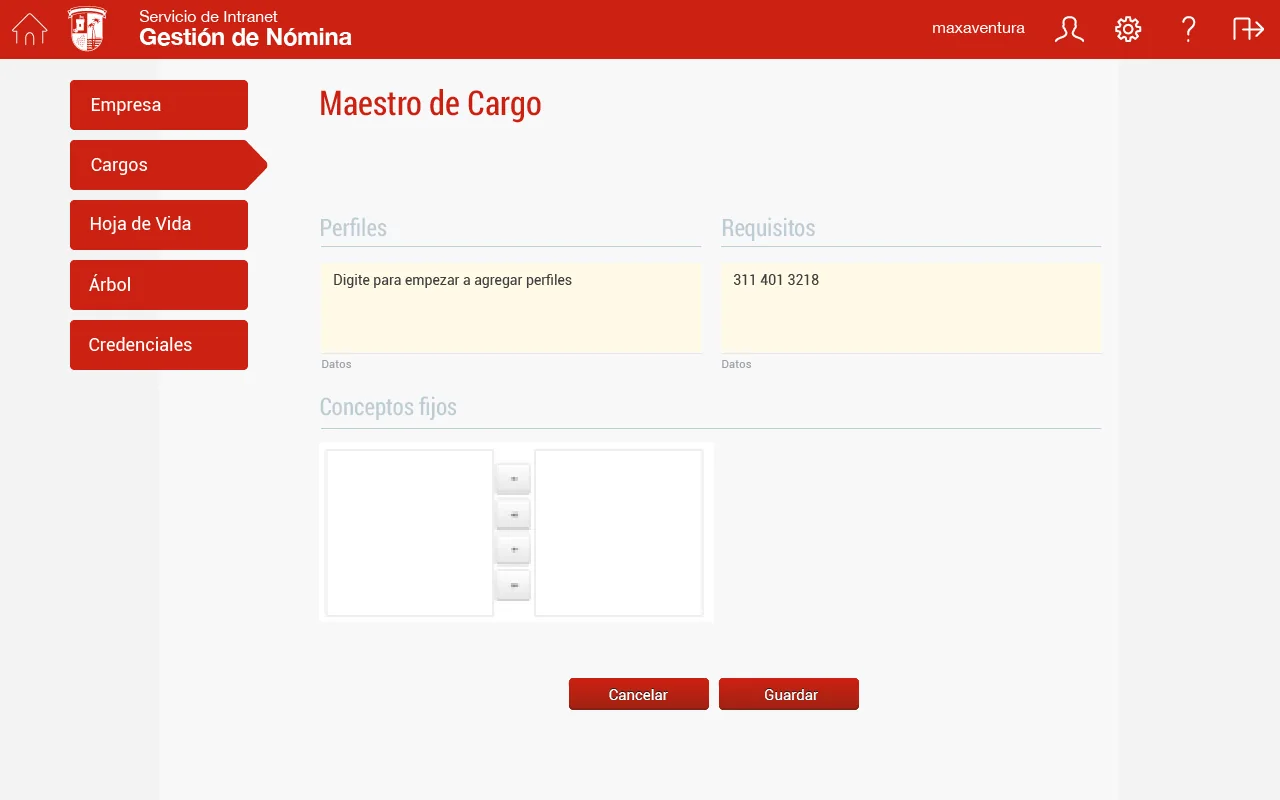Click the bottom transfer button in Conceptos fijos picklist
Screen dimensions: 1280x800
point(513,584)
